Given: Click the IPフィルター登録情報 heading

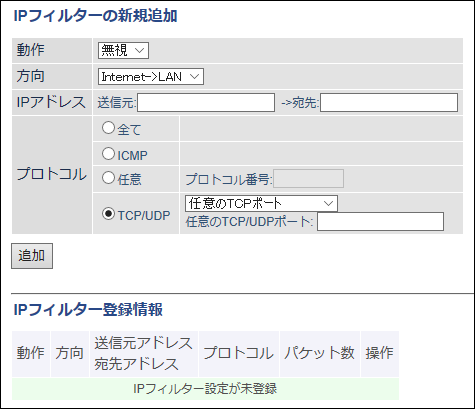Looking at the screenshot, I should click(x=88, y=309).
